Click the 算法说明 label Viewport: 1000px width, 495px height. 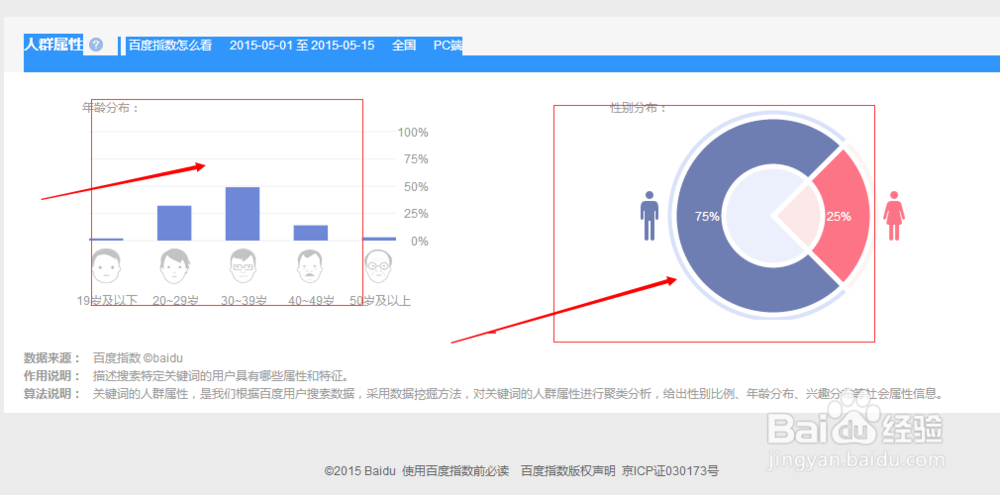[x=52, y=394]
